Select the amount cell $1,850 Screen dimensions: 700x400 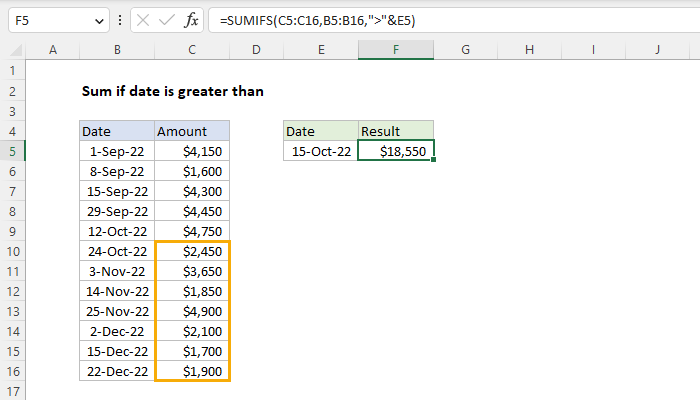pos(192,292)
